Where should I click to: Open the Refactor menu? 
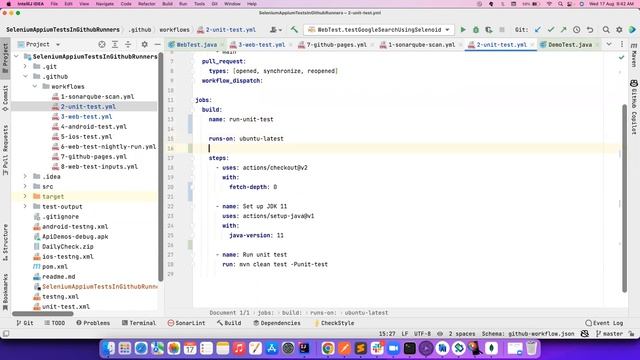147,4
